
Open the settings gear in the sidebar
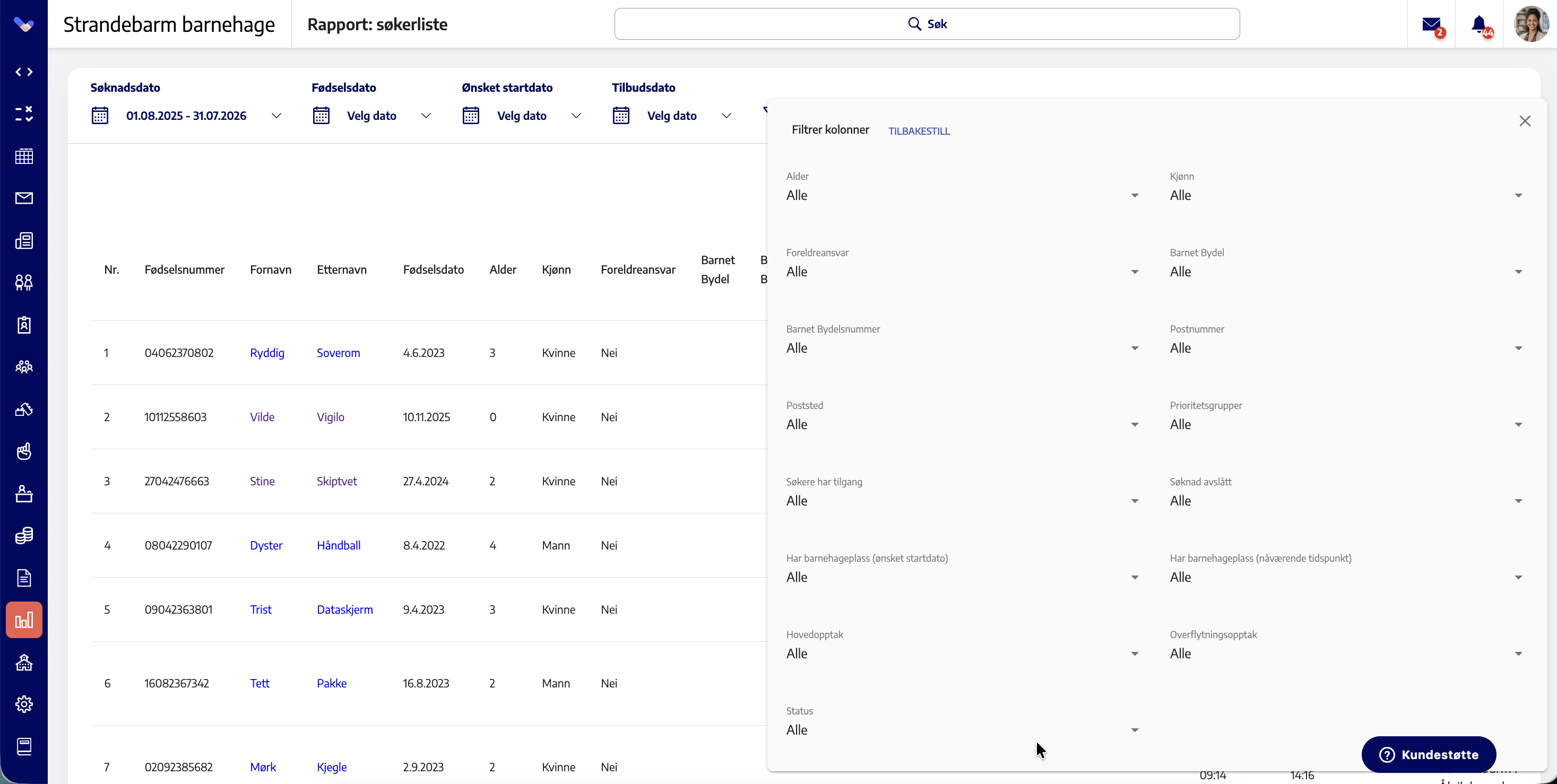click(24, 704)
